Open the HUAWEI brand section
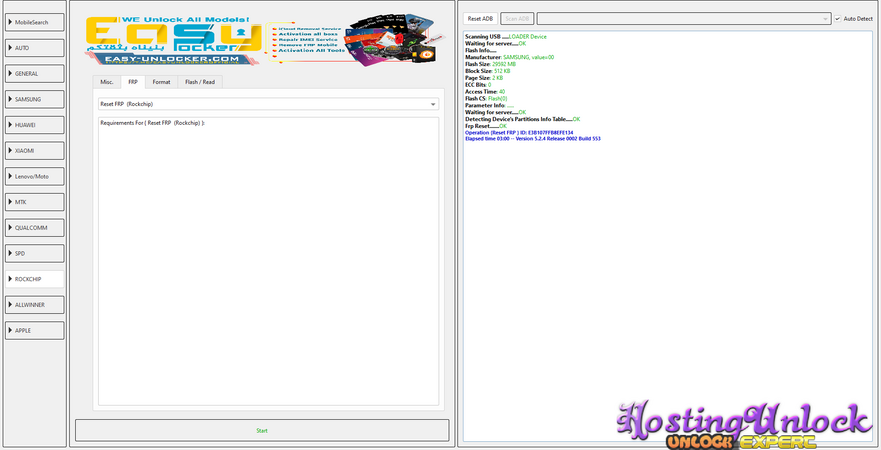The width and height of the screenshot is (881, 450). tap(34, 125)
